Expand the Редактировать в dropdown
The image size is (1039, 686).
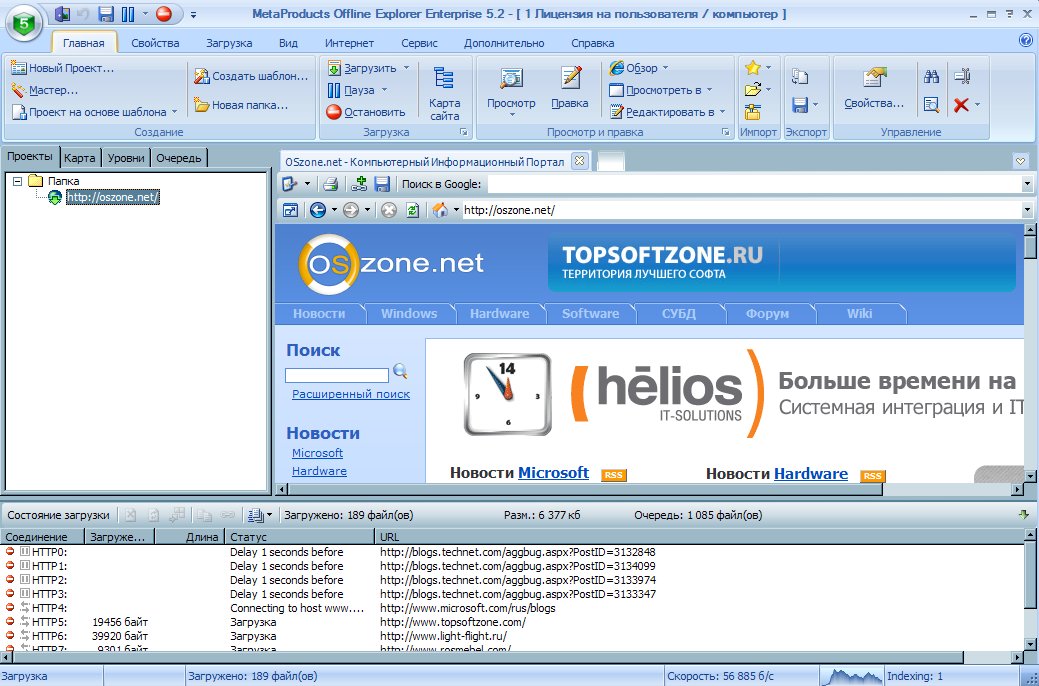(x=722, y=111)
